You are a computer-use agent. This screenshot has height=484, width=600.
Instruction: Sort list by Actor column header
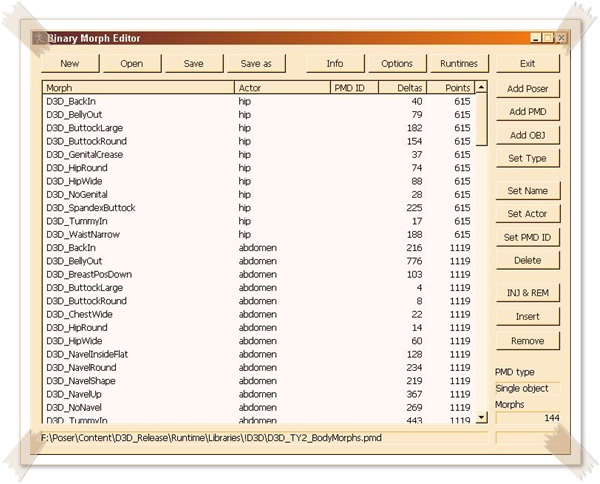pos(282,88)
